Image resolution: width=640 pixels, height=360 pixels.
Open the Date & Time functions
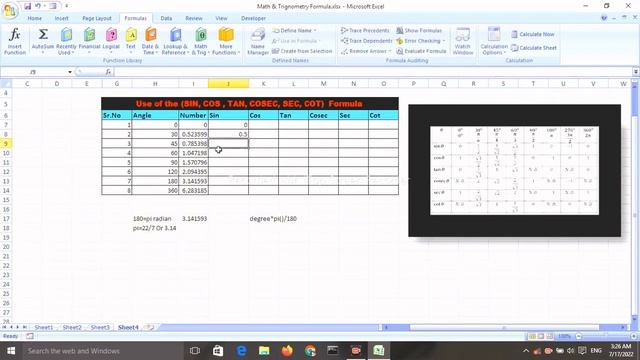[x=150, y=41]
